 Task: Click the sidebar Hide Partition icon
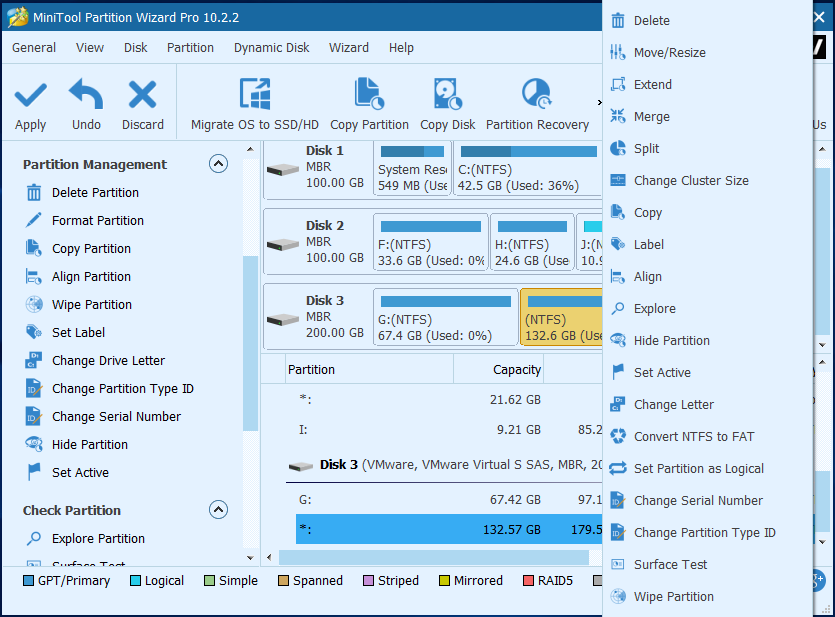(34, 444)
